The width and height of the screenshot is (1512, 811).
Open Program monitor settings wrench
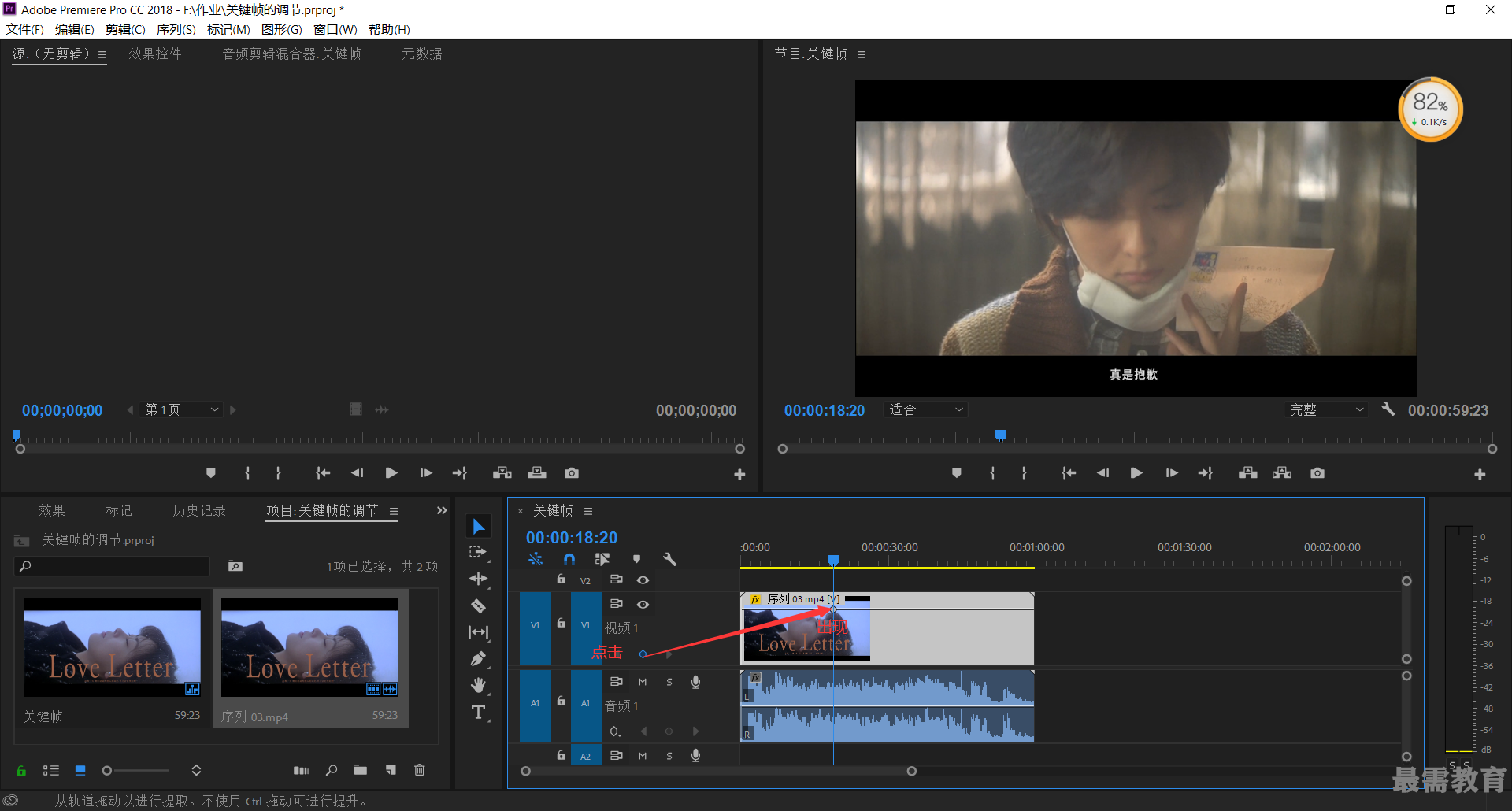pos(1388,409)
